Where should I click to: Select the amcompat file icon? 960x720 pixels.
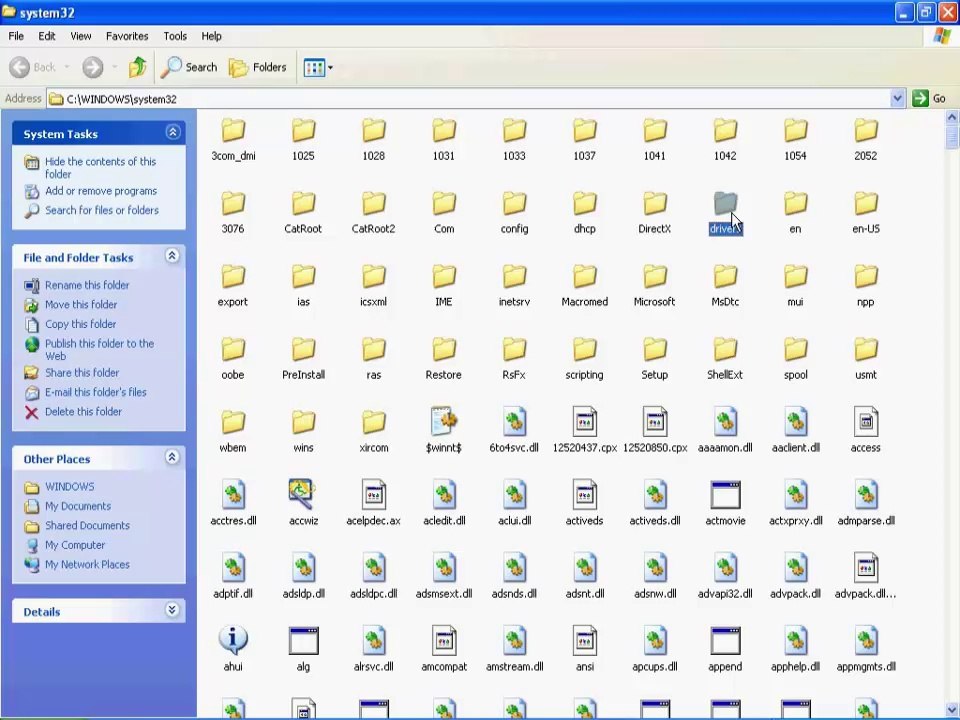444,640
